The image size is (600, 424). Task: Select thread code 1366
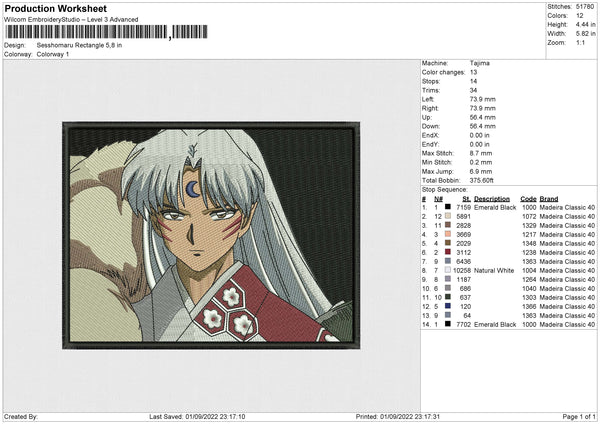click(x=529, y=306)
